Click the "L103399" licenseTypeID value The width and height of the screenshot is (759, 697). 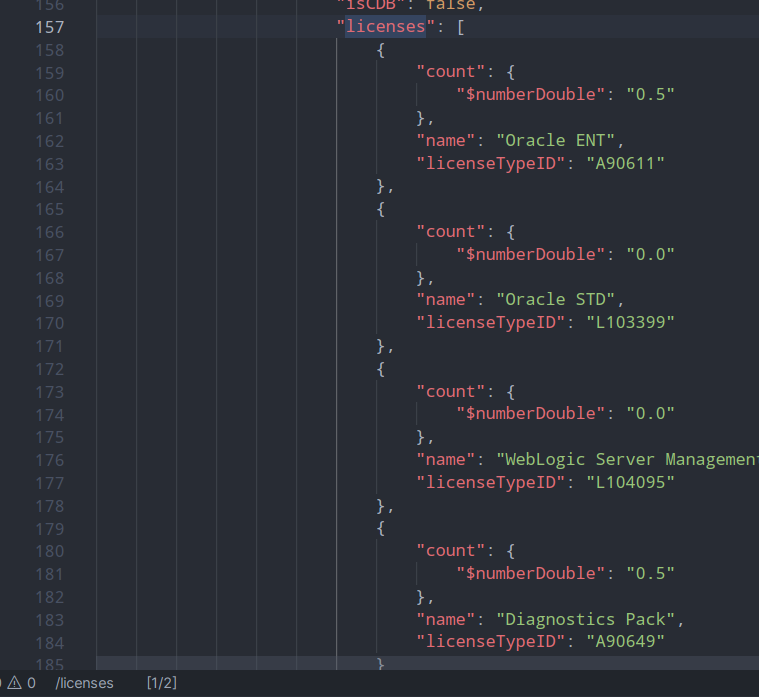tap(630, 322)
